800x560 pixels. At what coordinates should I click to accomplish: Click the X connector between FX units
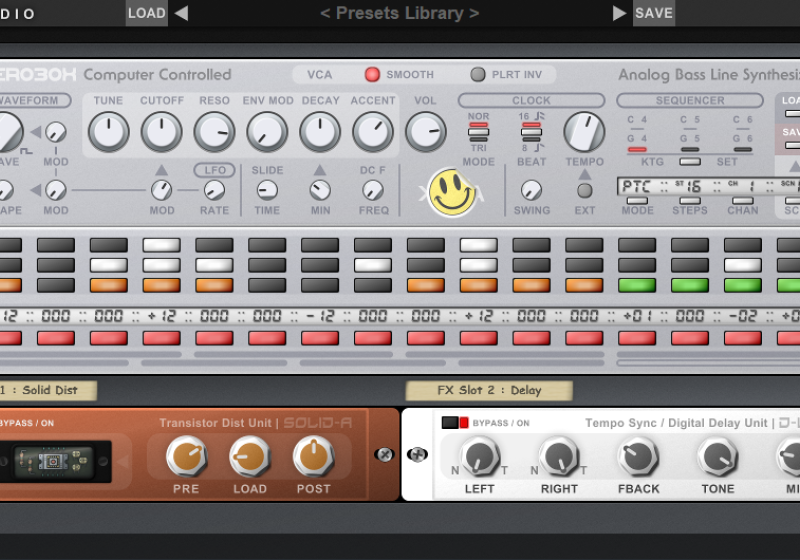pyautogui.click(x=384, y=454)
